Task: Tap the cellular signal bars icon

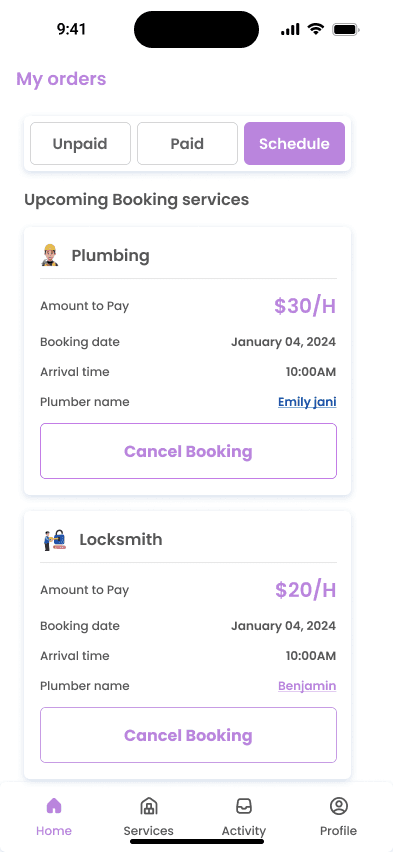Action: (x=290, y=30)
